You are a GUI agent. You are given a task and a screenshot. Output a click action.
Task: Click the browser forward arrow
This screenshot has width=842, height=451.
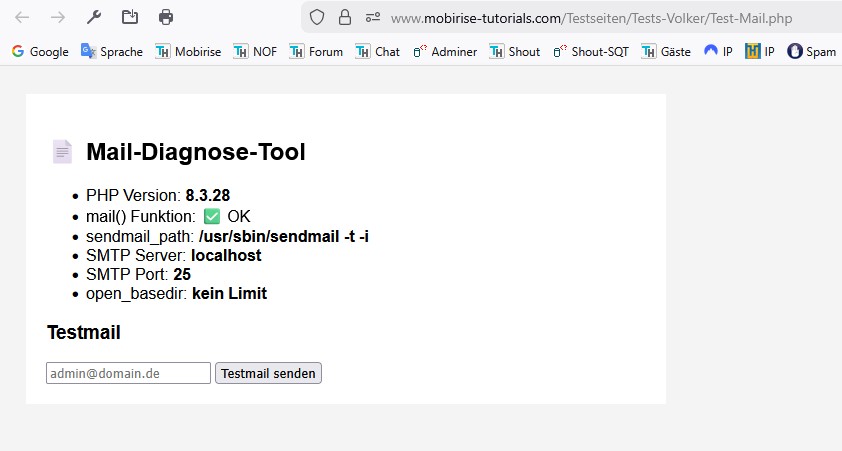58,17
